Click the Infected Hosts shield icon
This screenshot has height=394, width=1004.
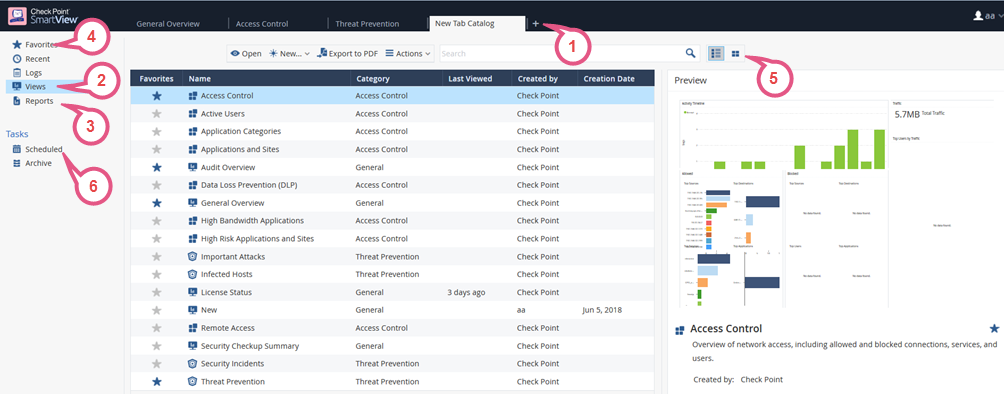click(193, 274)
